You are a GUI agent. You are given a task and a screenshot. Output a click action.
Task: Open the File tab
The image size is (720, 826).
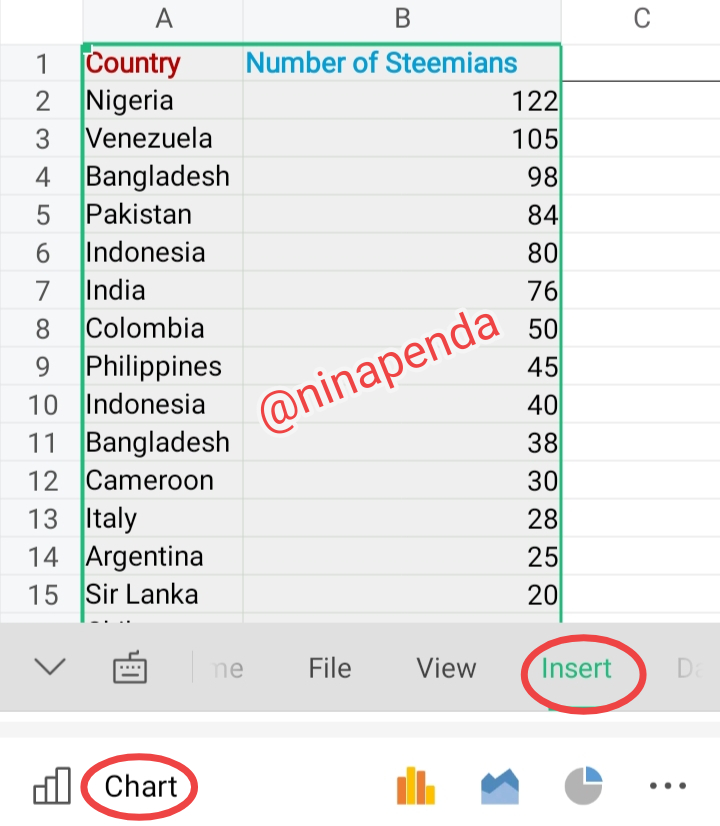click(x=330, y=668)
